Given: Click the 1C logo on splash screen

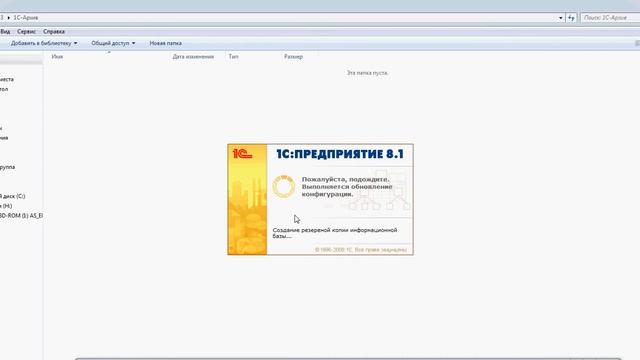Looking at the screenshot, I should pyautogui.click(x=242, y=154).
